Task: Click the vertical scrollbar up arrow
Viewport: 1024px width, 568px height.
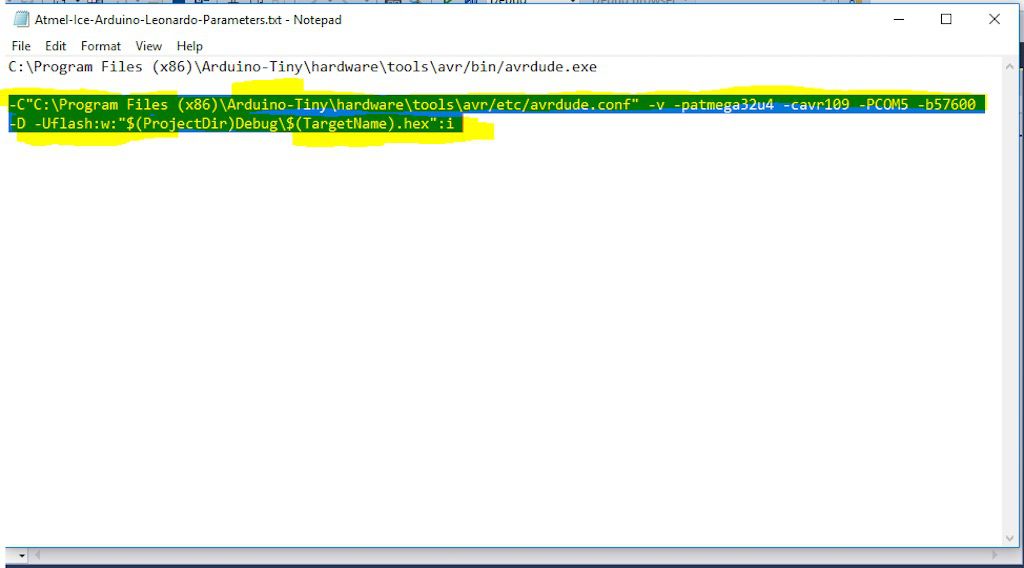Action: pos(1010,67)
